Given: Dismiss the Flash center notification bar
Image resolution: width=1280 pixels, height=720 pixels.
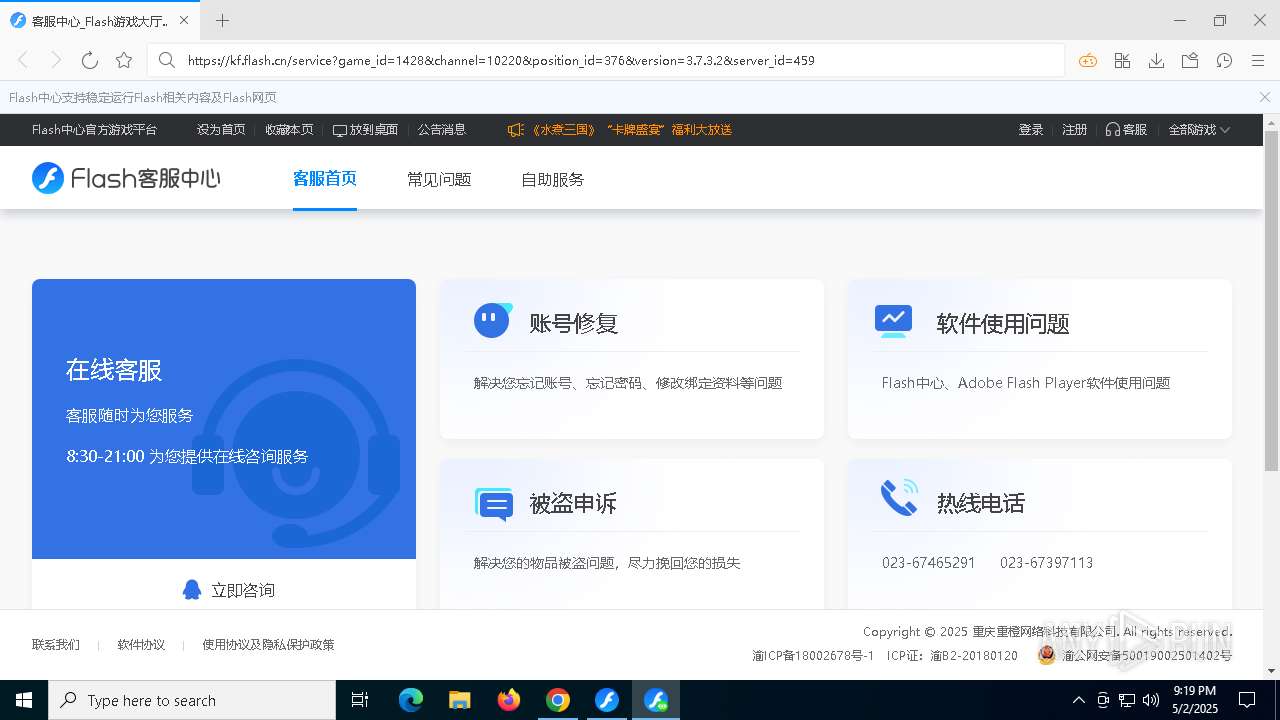Looking at the screenshot, I should click(1265, 97).
